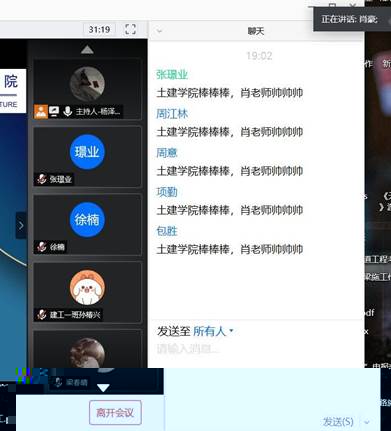Click sender name 项勤 in chat
Image resolution: width=391 pixels, height=431 pixels.
167,192
